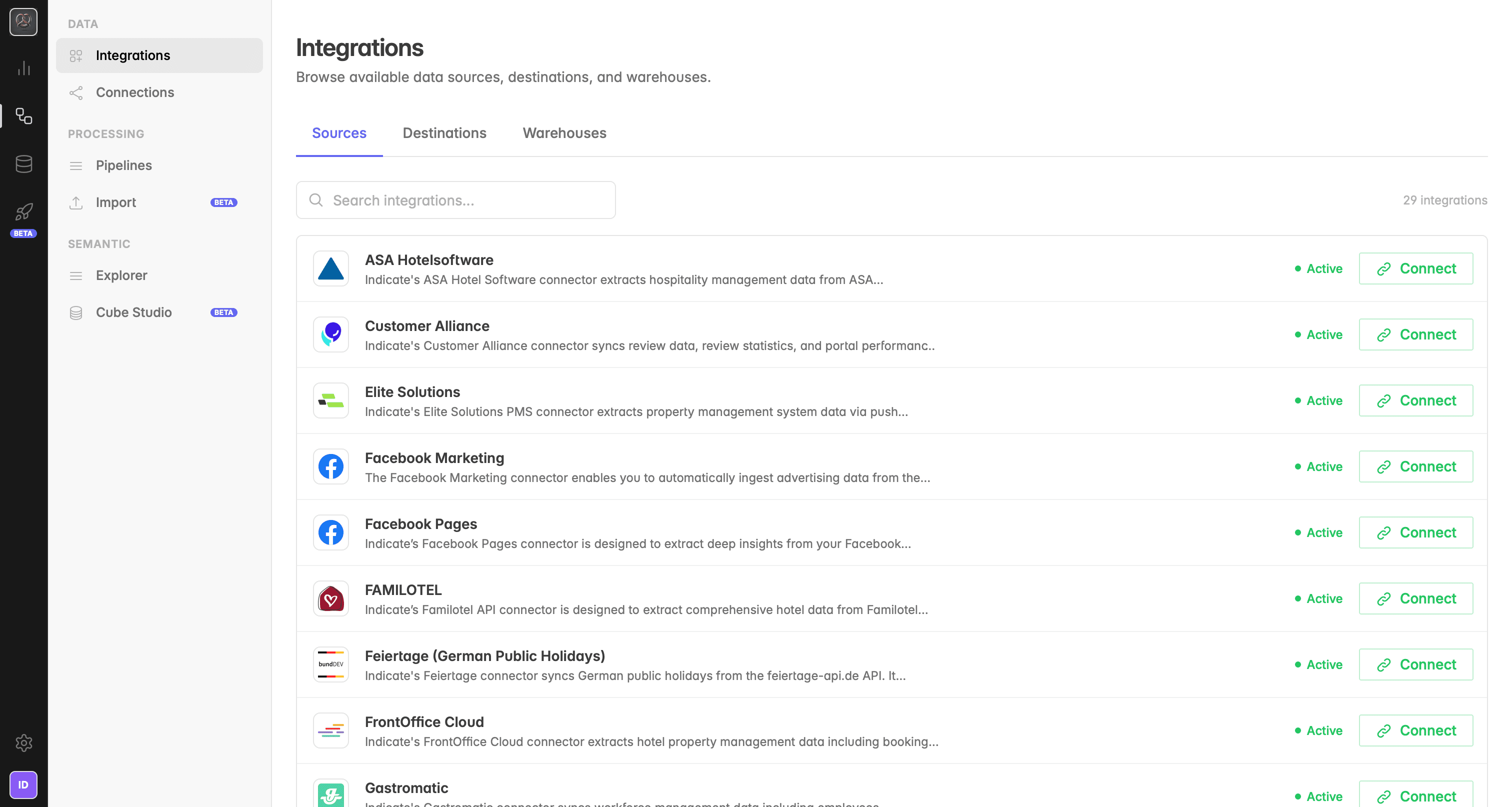Viewport: 1512px width, 807px height.
Task: Connect Customer Alliance
Action: 1415,334
